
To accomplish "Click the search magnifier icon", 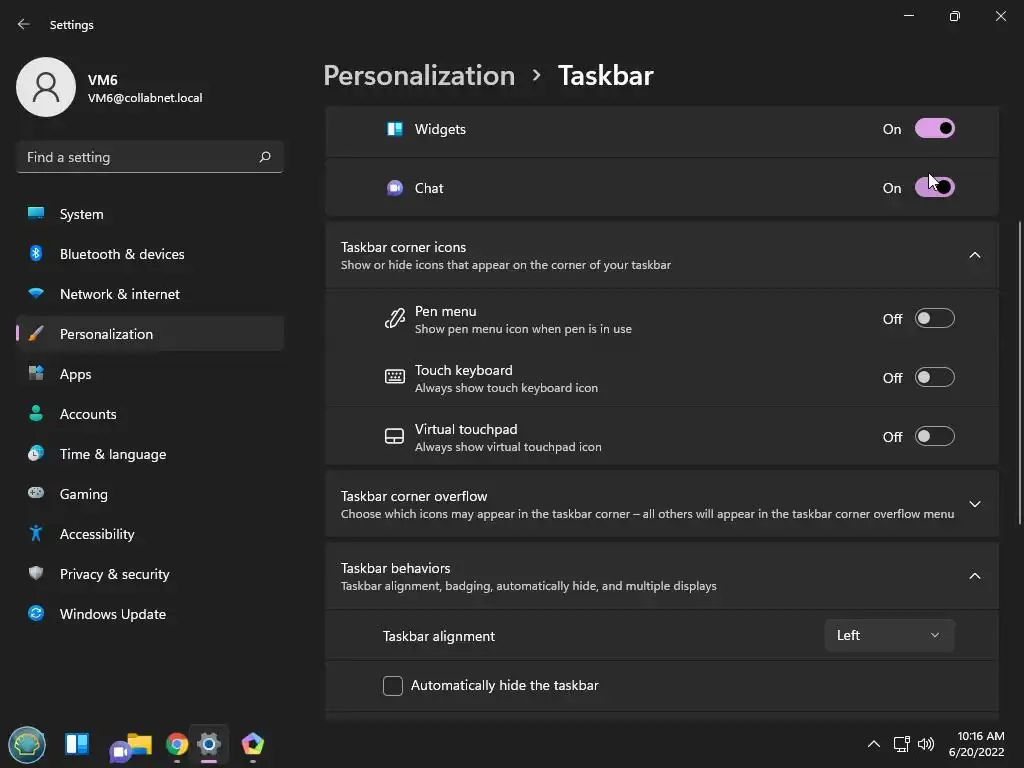I will (264, 157).
